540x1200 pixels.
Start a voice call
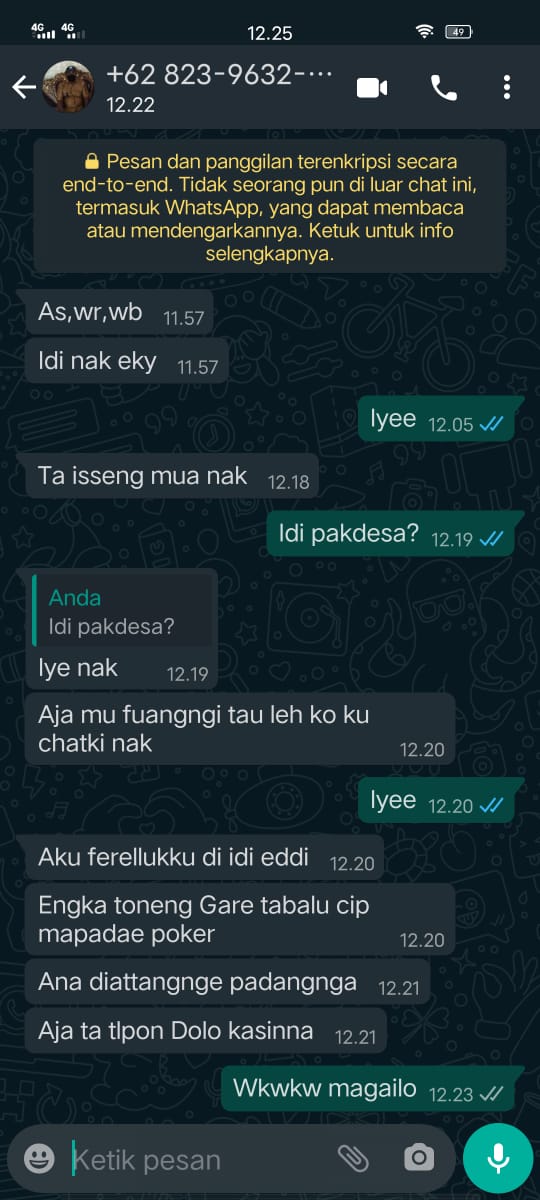[443, 88]
